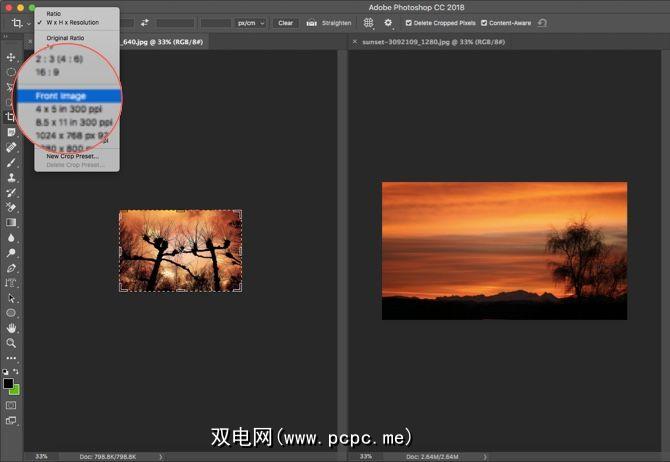
Task: Select the Zoom magnifier tool
Action: coord(11,343)
